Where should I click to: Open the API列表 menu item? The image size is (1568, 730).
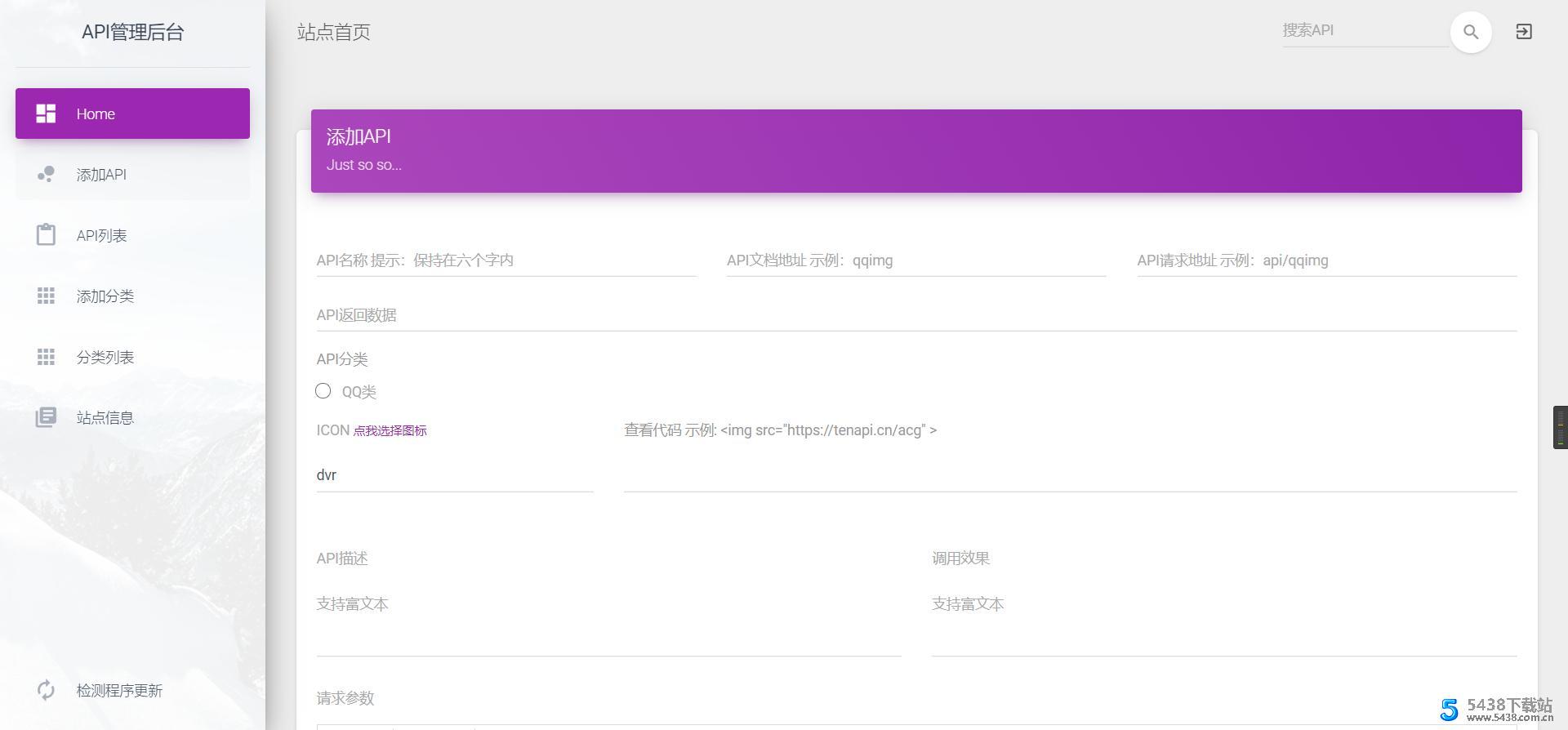pyautogui.click(x=101, y=235)
